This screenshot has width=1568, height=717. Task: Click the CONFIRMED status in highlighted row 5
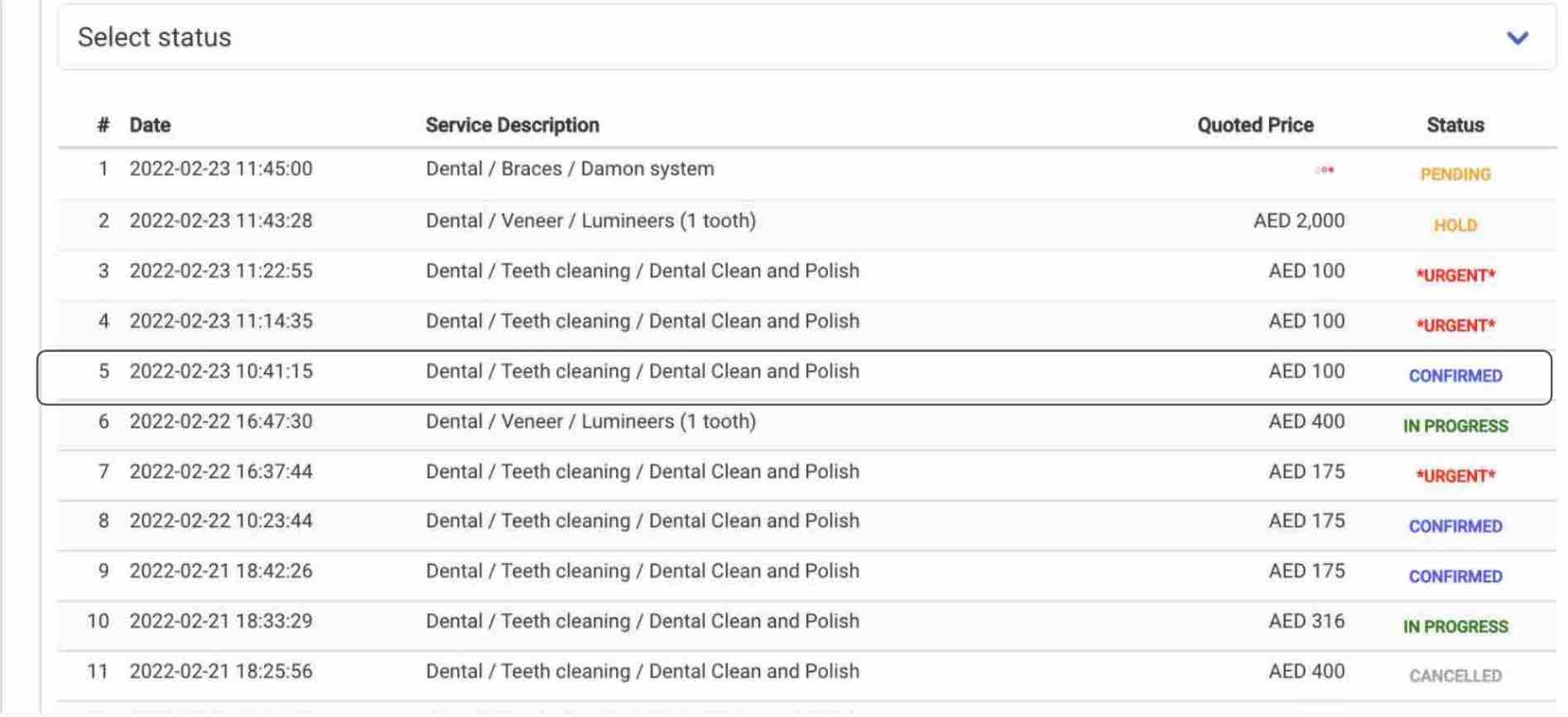[1455, 376]
